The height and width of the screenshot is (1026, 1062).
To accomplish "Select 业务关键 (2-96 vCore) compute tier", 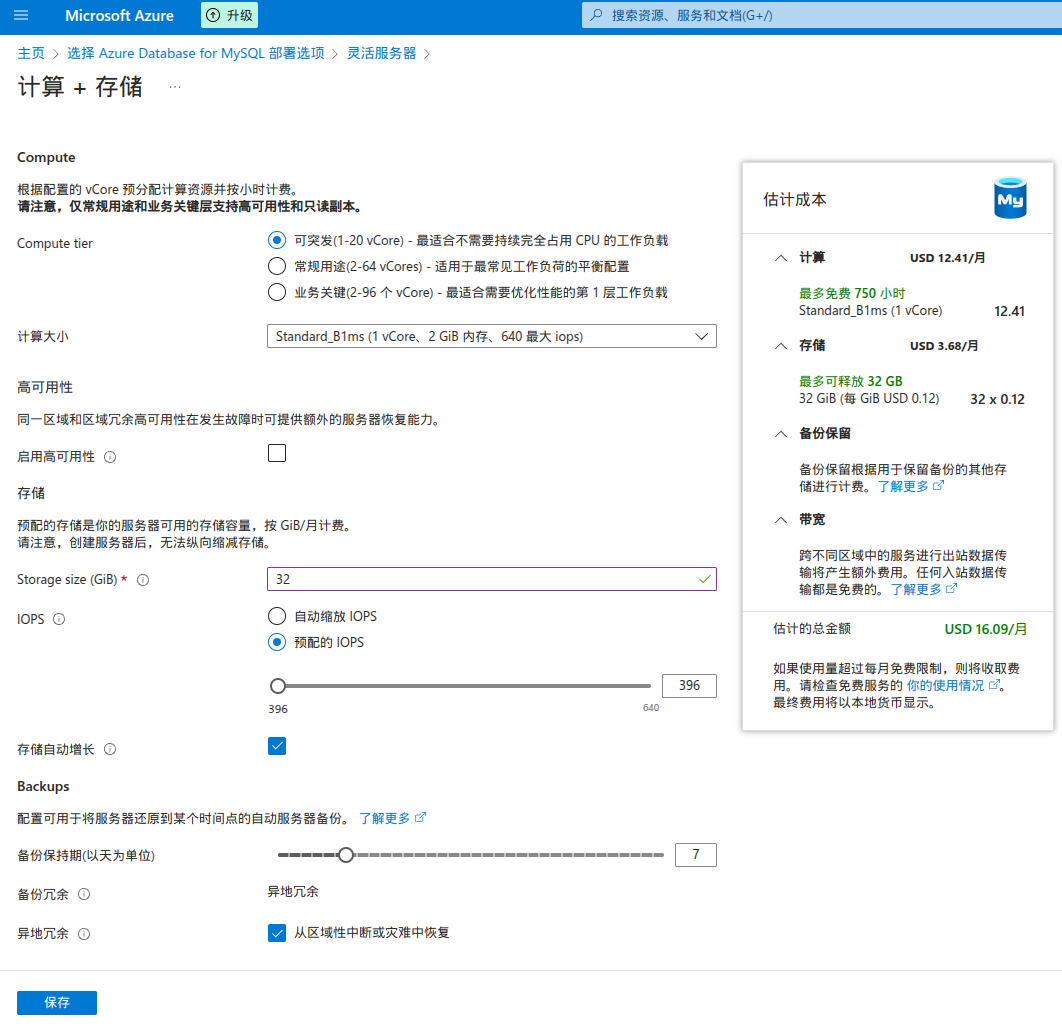I will pos(276,292).
